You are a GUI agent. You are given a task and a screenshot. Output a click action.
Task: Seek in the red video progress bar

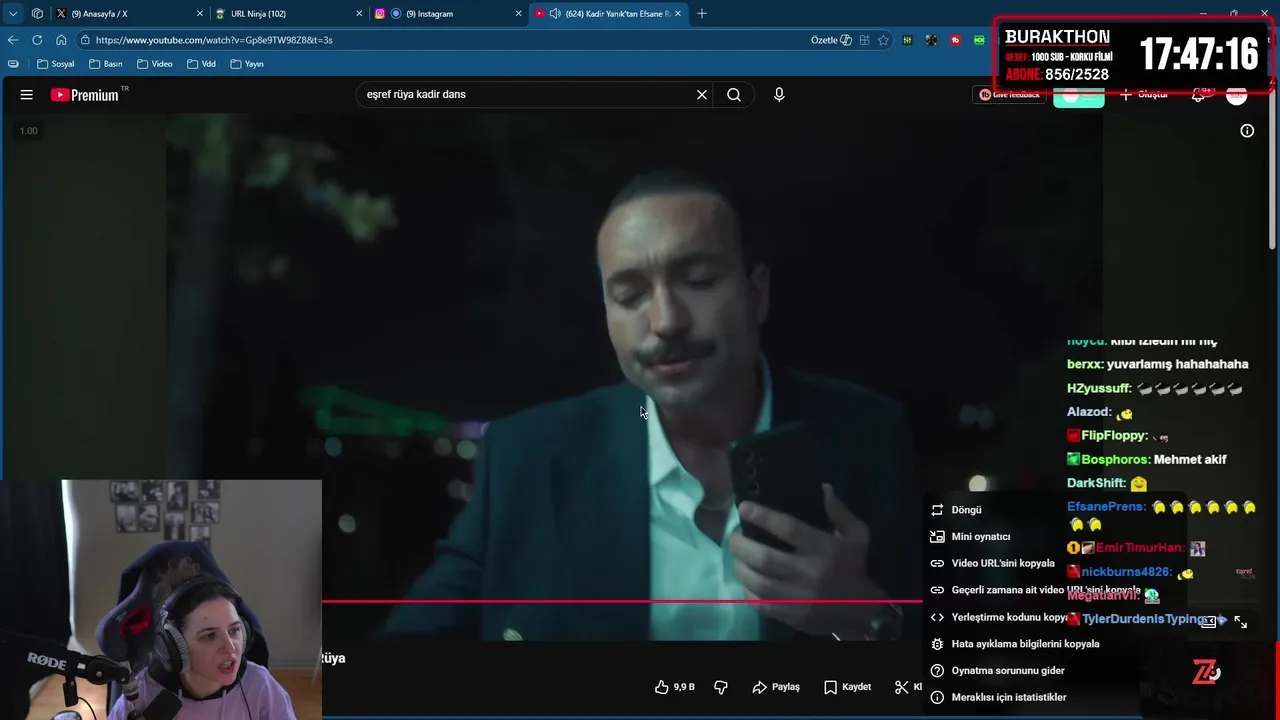pos(622,601)
